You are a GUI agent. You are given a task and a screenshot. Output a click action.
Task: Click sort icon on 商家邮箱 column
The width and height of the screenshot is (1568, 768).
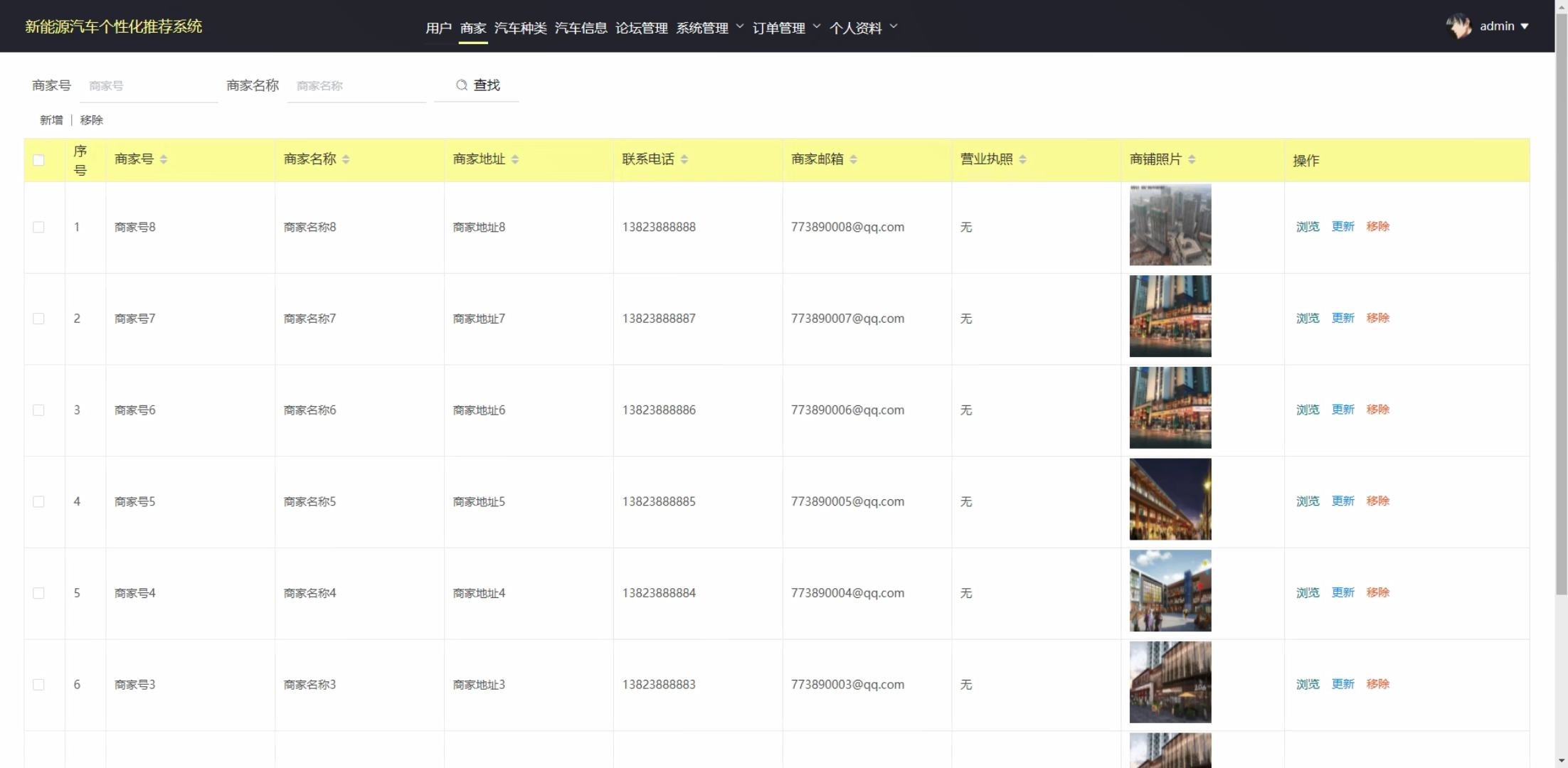tap(854, 159)
